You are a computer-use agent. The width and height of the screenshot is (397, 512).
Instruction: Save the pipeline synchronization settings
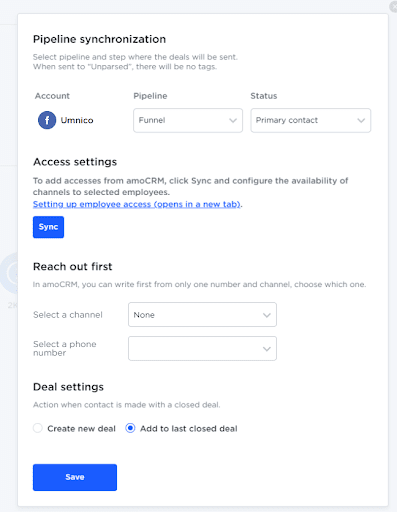coord(75,477)
